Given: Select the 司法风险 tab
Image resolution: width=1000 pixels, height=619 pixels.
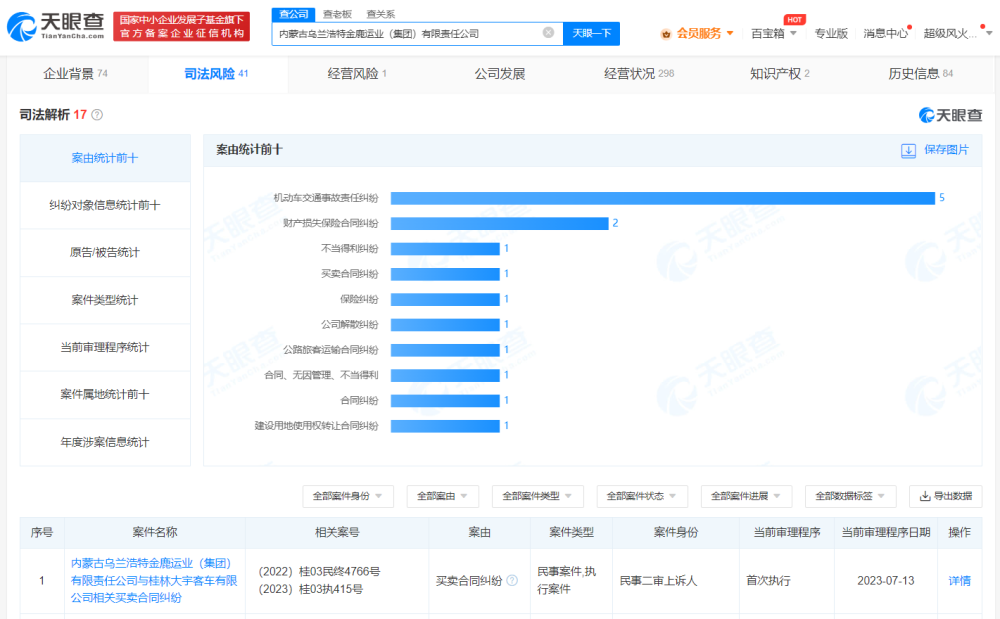Looking at the screenshot, I should 216,74.
